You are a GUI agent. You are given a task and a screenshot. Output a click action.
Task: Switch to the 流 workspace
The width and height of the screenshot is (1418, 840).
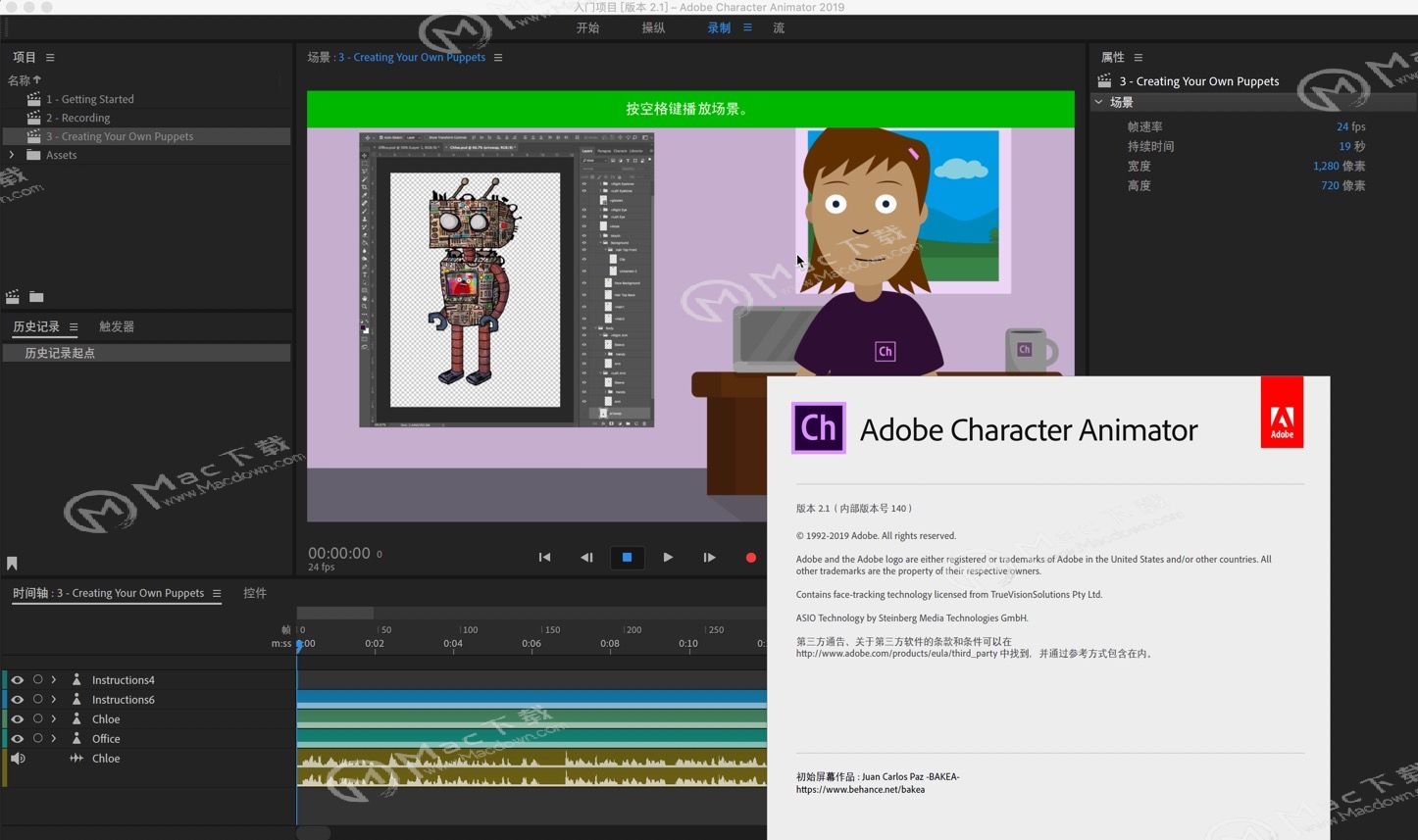tap(779, 27)
